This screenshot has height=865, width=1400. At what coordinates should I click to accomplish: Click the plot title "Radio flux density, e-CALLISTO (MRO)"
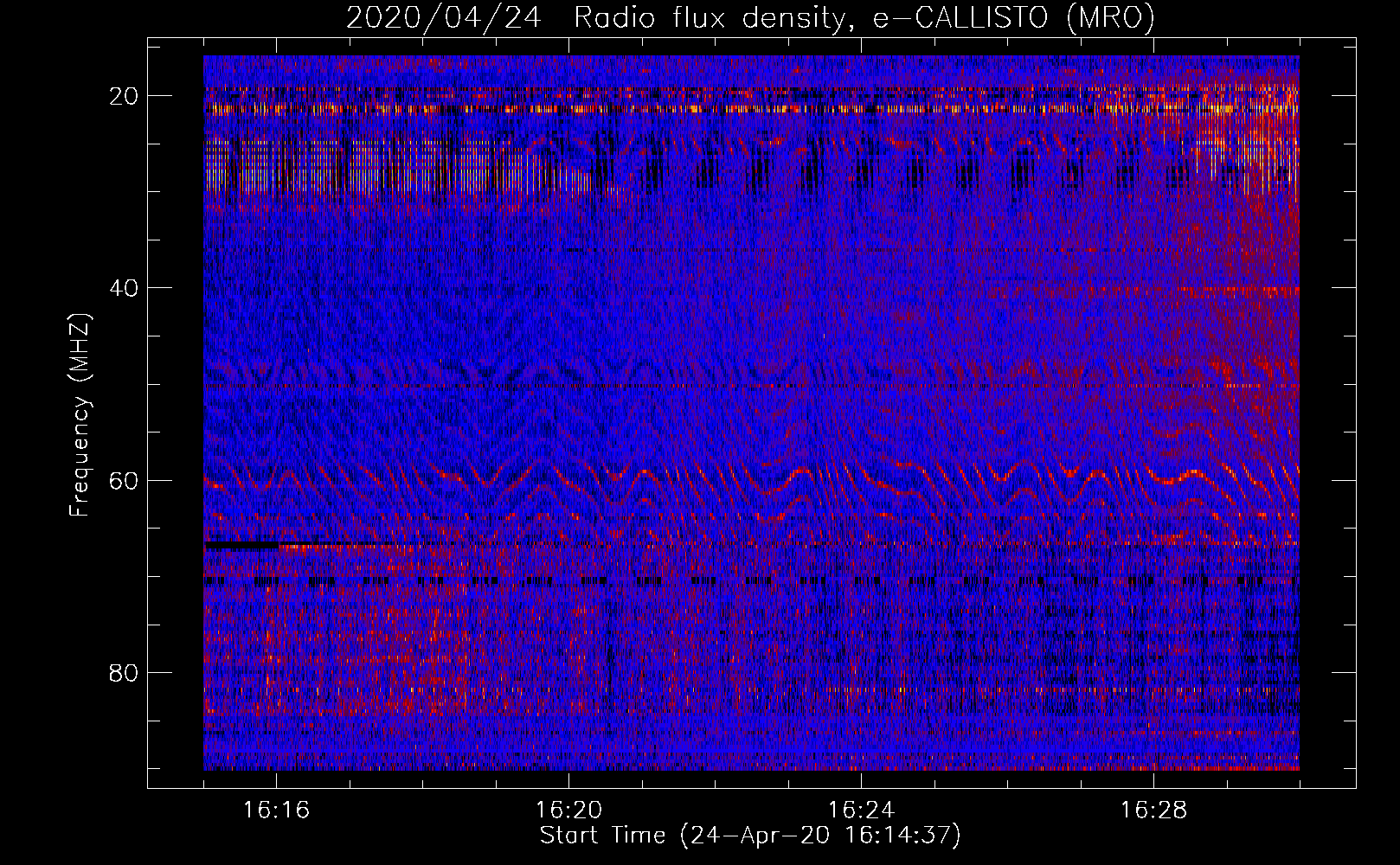[x=864, y=17]
